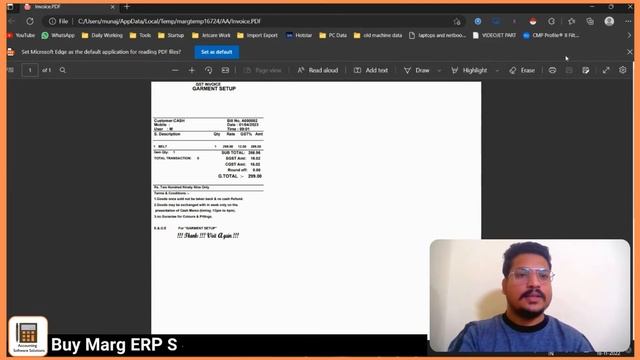Image resolution: width=640 pixels, height=360 pixels.
Task: Print the PDF document
Action: 552,70
